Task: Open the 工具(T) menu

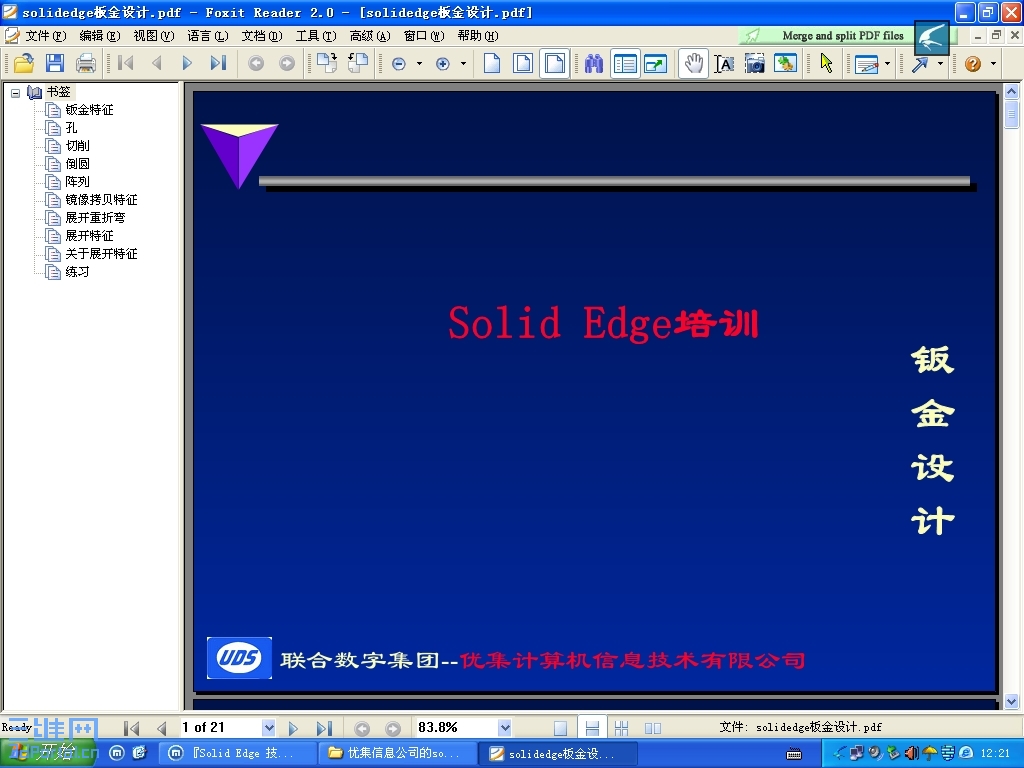Action: tap(316, 35)
